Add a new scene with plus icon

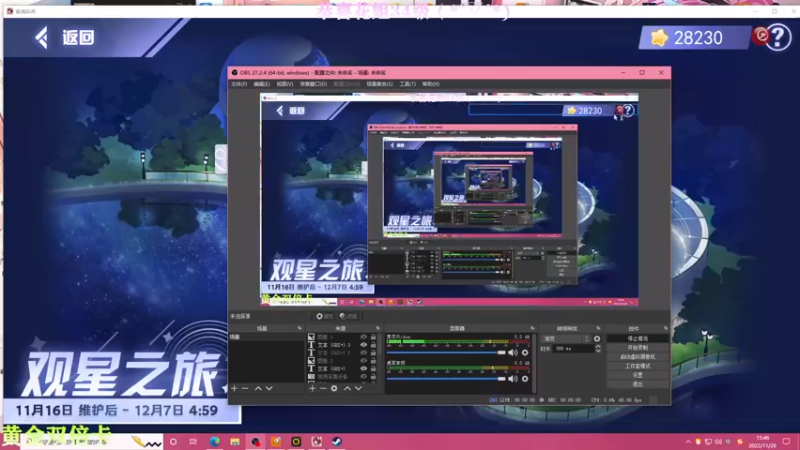click(234, 388)
